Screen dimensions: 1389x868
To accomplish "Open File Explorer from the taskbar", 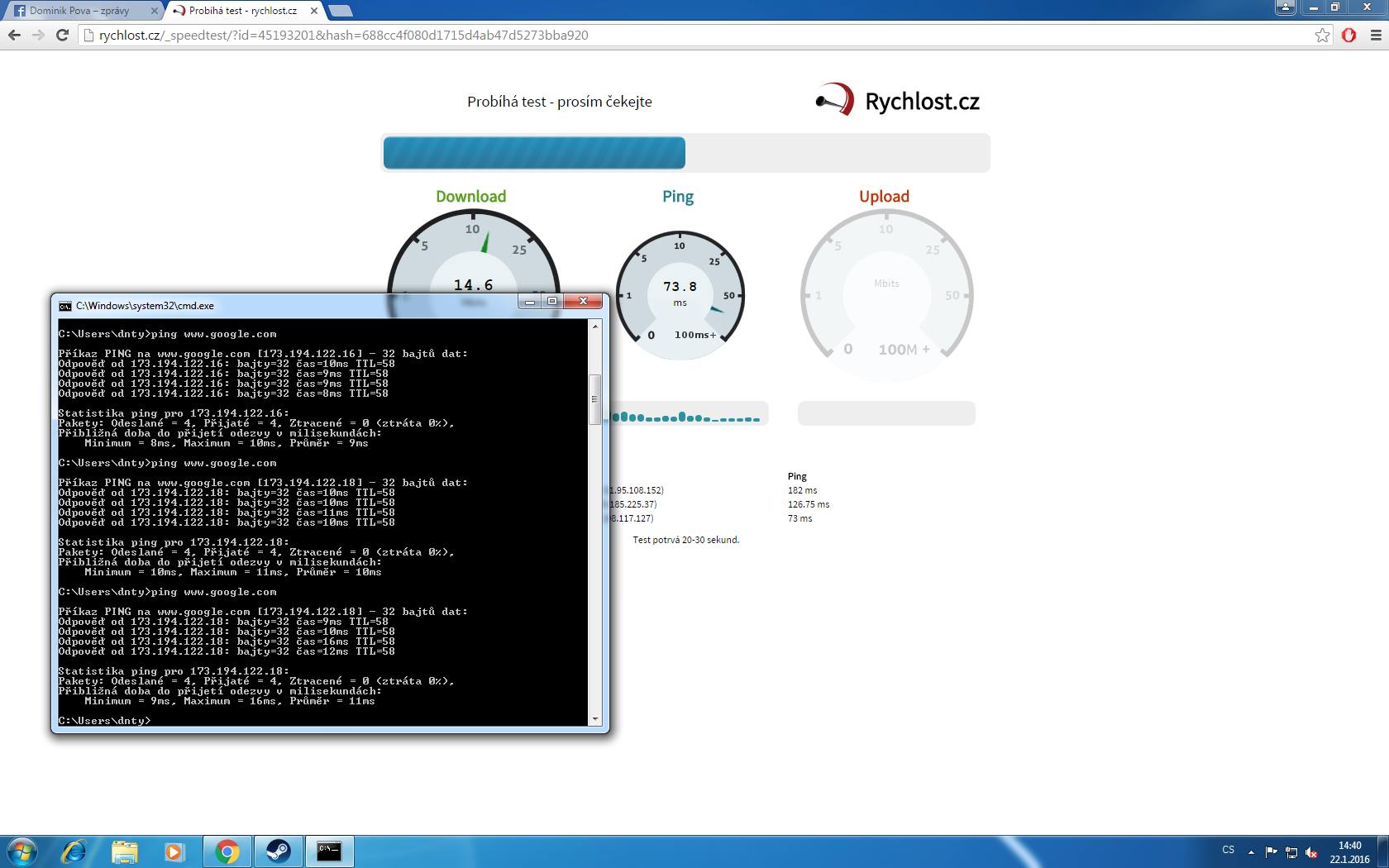I will pyautogui.click(x=125, y=851).
